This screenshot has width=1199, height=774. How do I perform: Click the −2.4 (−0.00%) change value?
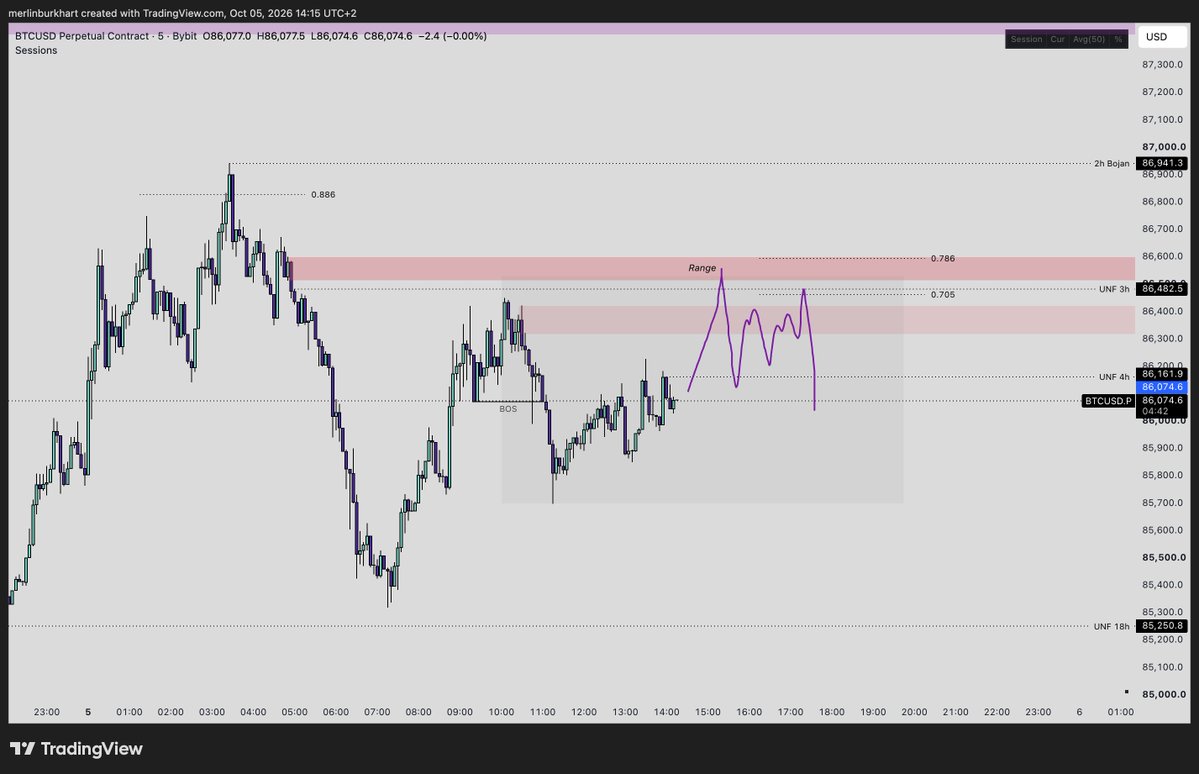coord(453,36)
